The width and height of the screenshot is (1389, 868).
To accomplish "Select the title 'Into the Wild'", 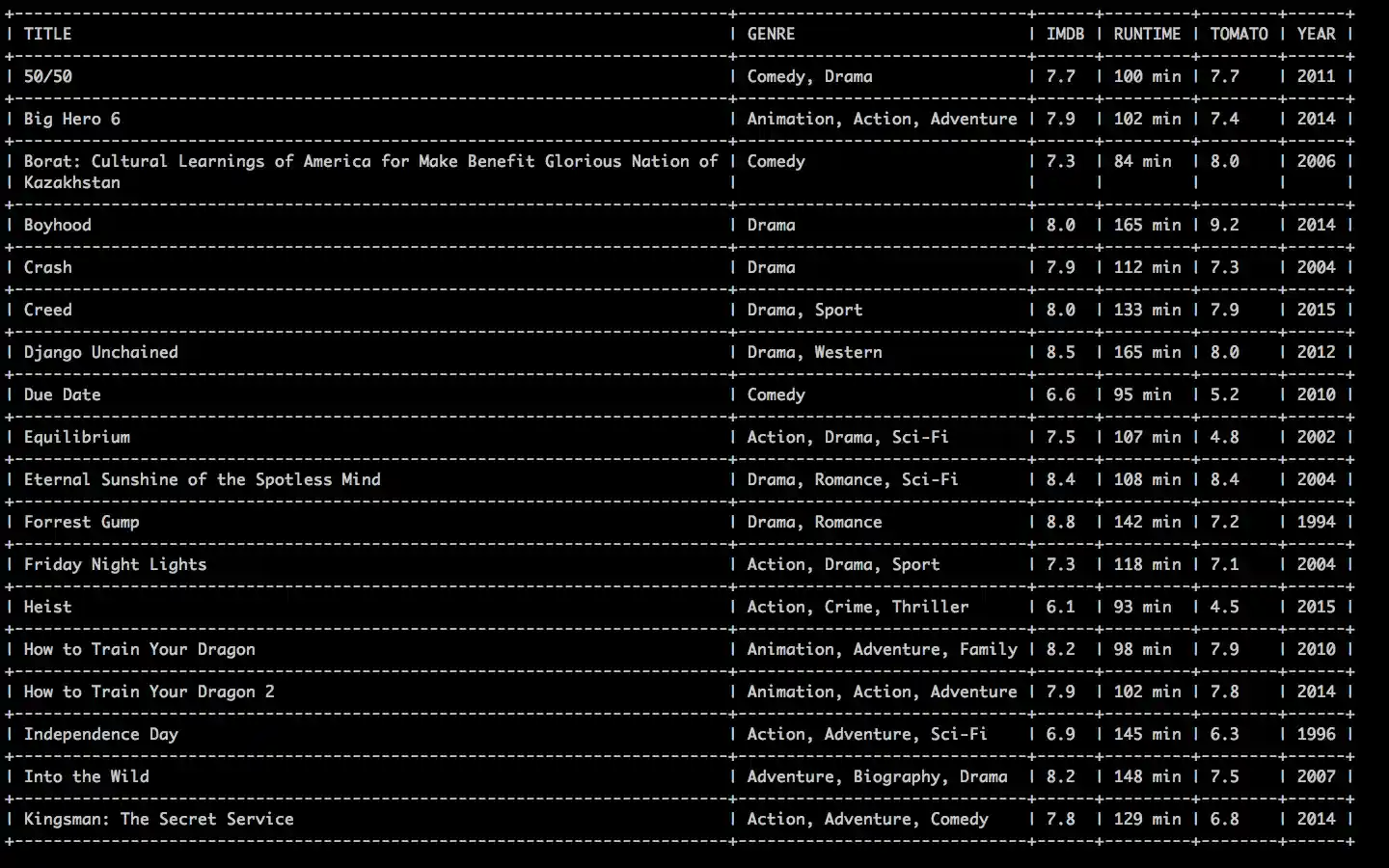I will [86, 776].
